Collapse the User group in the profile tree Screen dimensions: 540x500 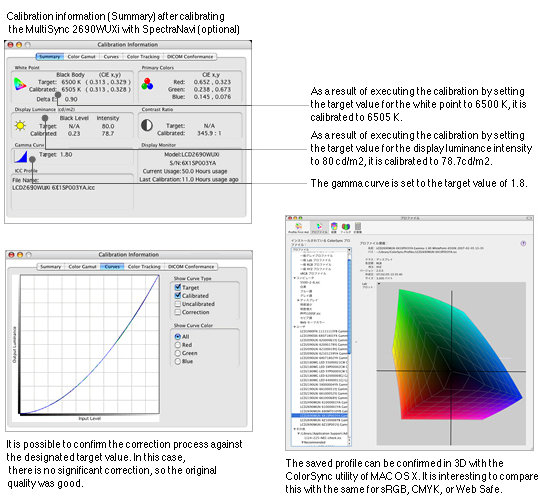(294, 327)
